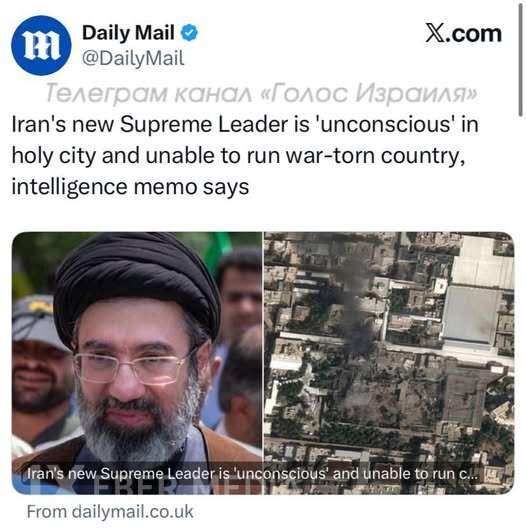Click the X logo in X.com
The image size is (526, 529).
tap(435, 33)
